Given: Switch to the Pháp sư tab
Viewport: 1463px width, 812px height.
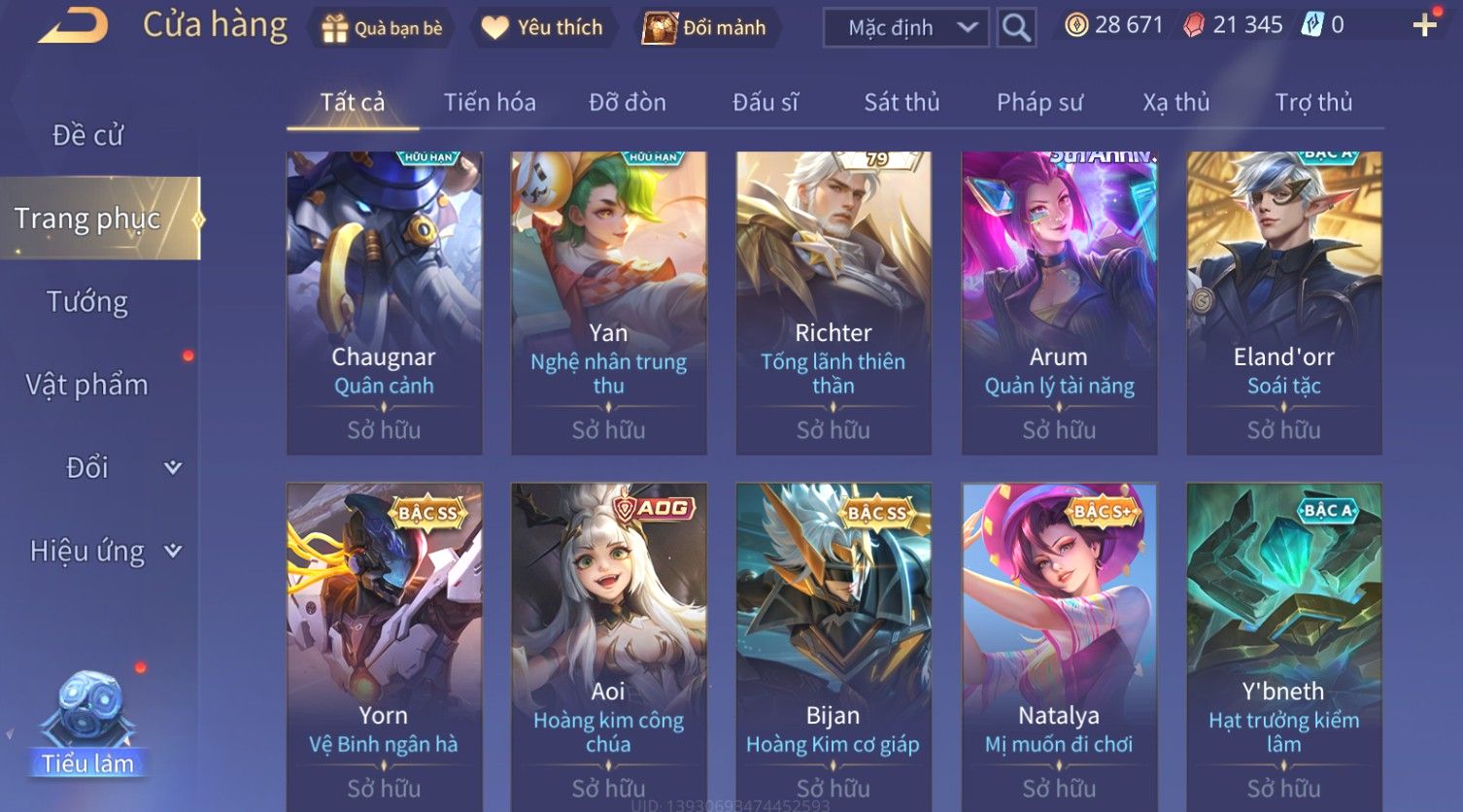Looking at the screenshot, I should pos(1039,102).
